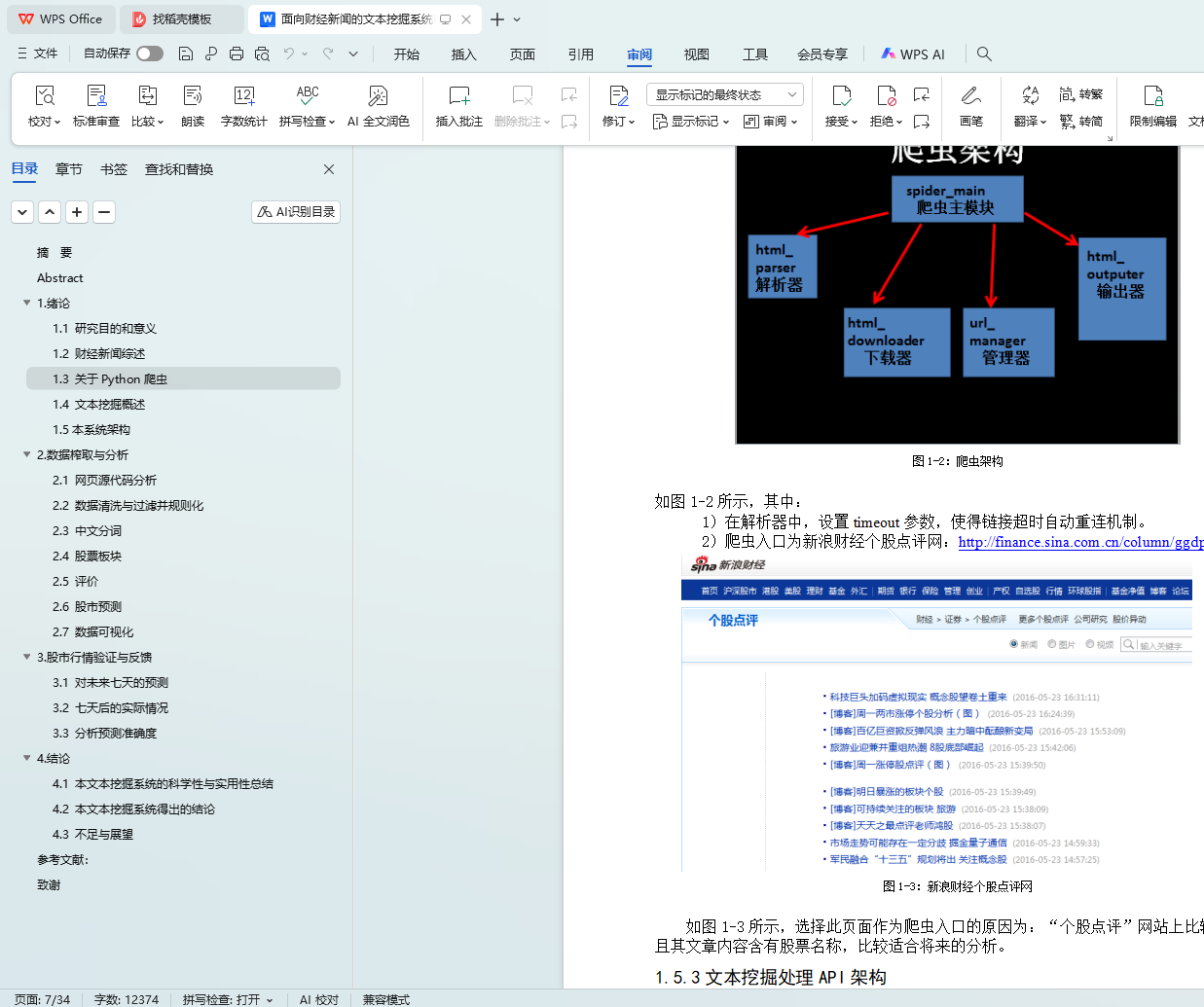Open the 标准审查 review tool

[x=96, y=96]
